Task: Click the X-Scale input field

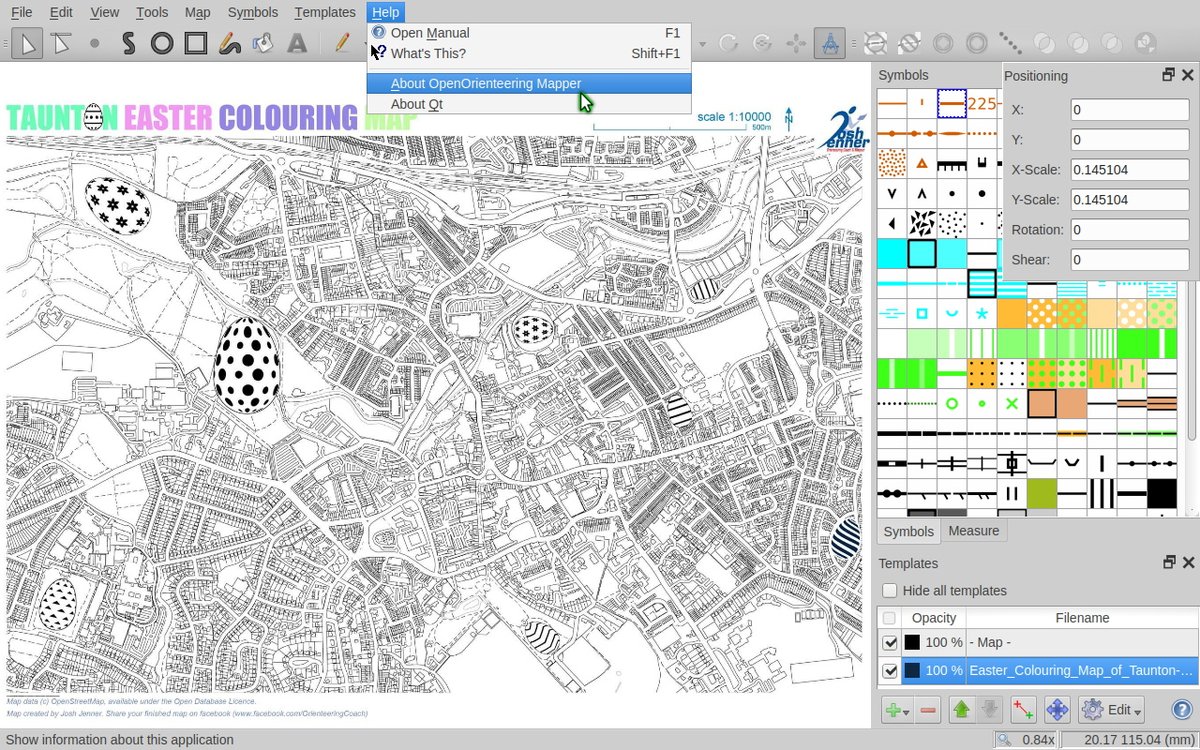Action: point(1129,170)
